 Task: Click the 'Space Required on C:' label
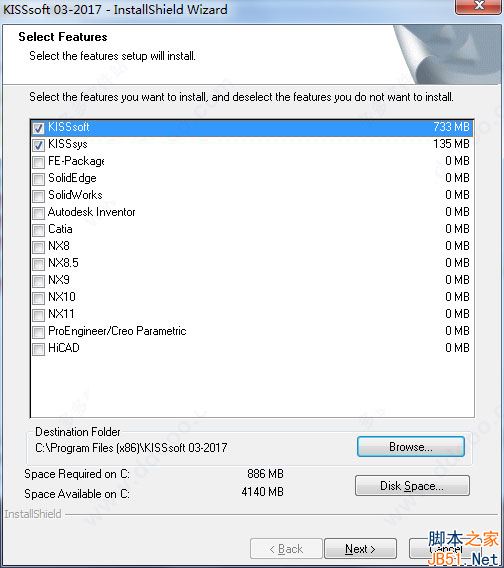pos(77,474)
